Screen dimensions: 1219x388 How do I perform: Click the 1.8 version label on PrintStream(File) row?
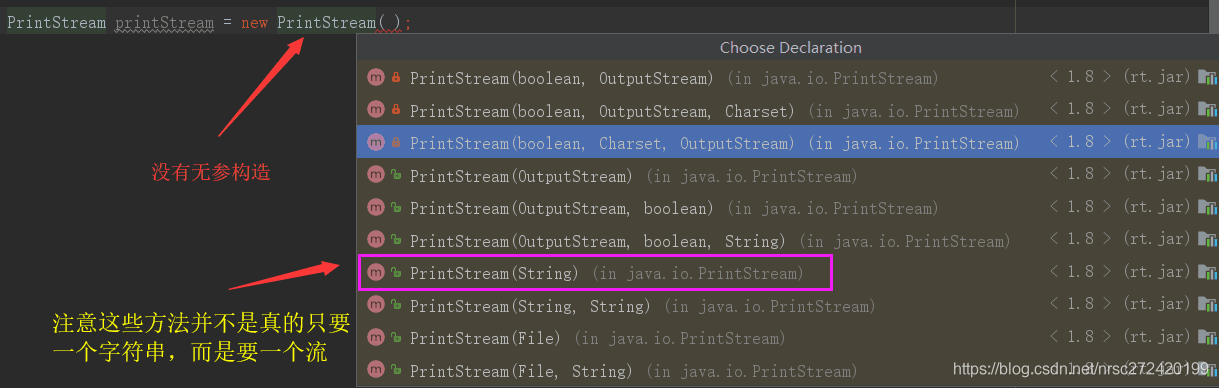1081,338
